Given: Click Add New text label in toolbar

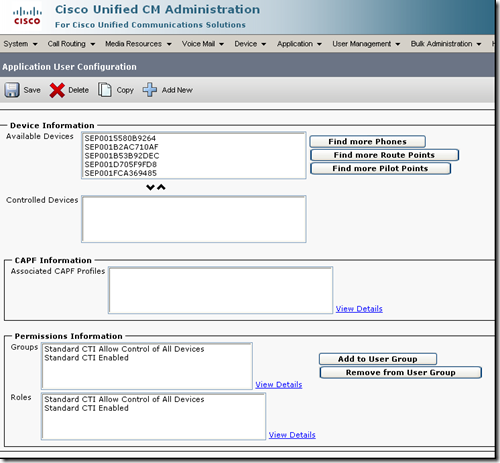Looking at the screenshot, I should pos(177,90).
